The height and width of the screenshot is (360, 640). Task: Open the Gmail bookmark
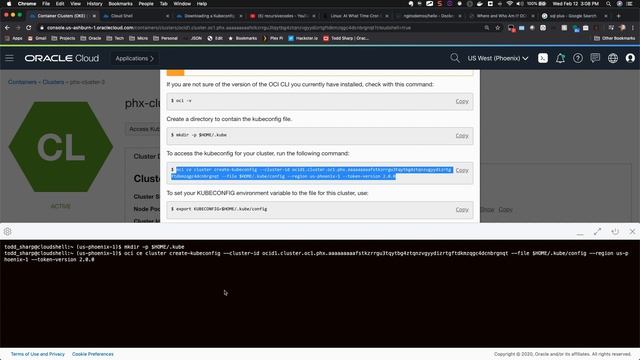tap(37, 38)
